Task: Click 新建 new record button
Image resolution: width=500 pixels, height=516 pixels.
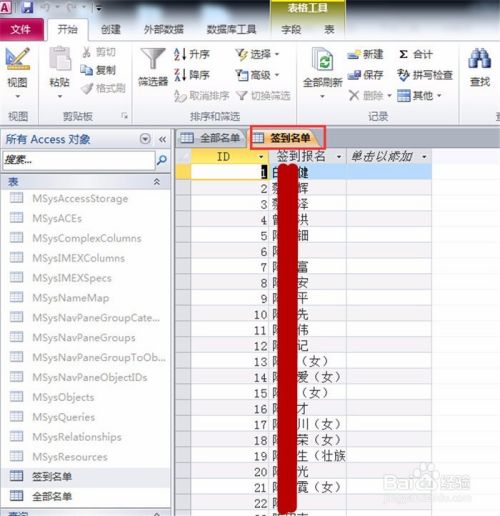Action: coord(365,54)
